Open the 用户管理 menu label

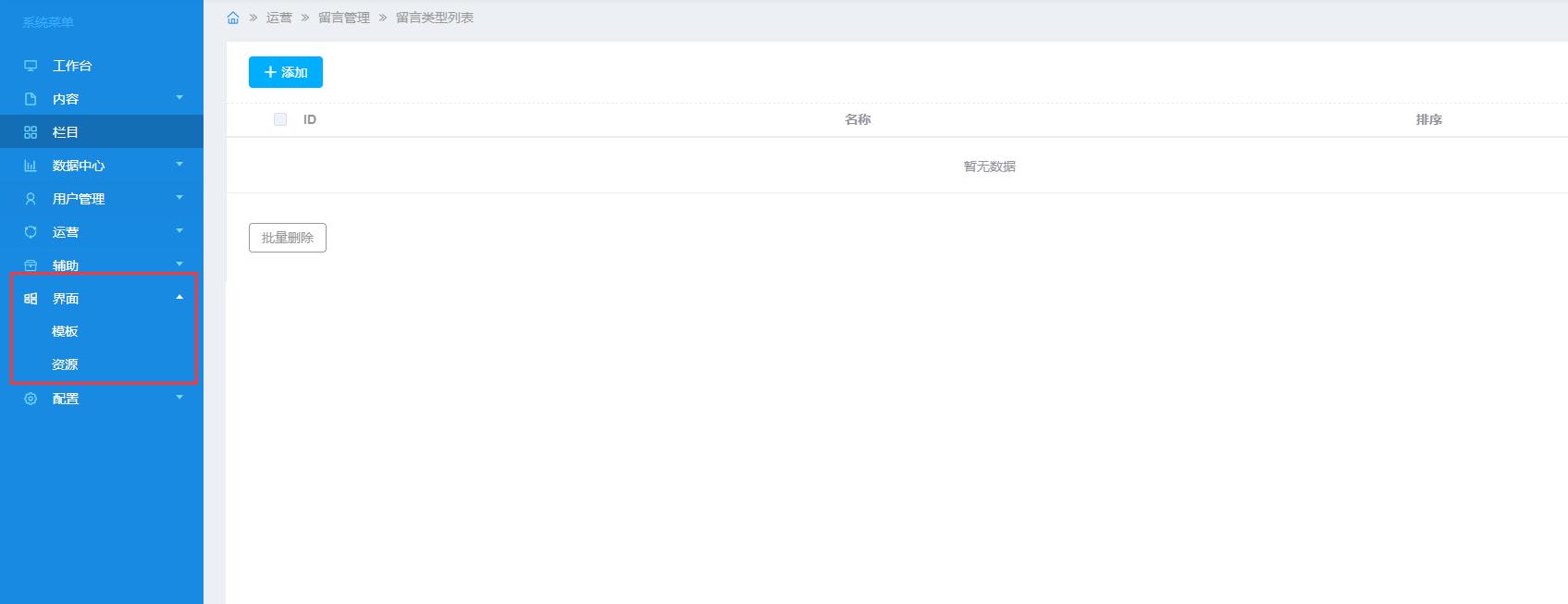79,199
